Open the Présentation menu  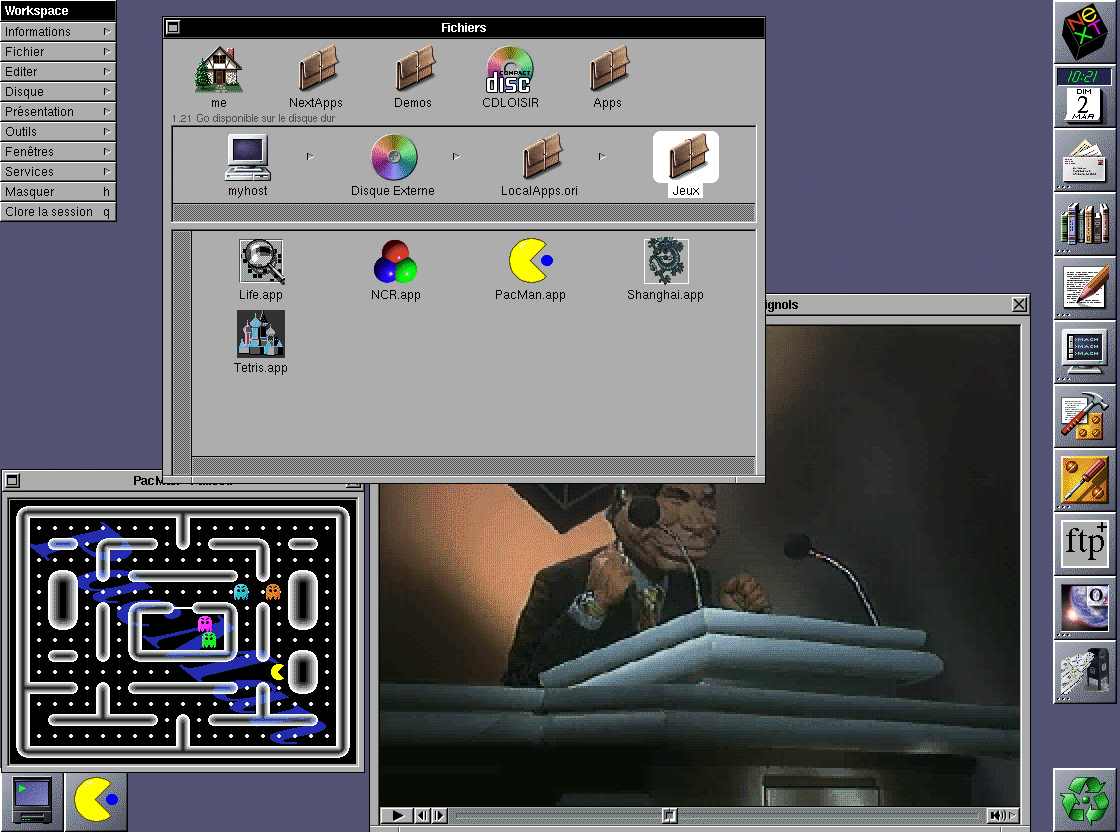point(58,111)
